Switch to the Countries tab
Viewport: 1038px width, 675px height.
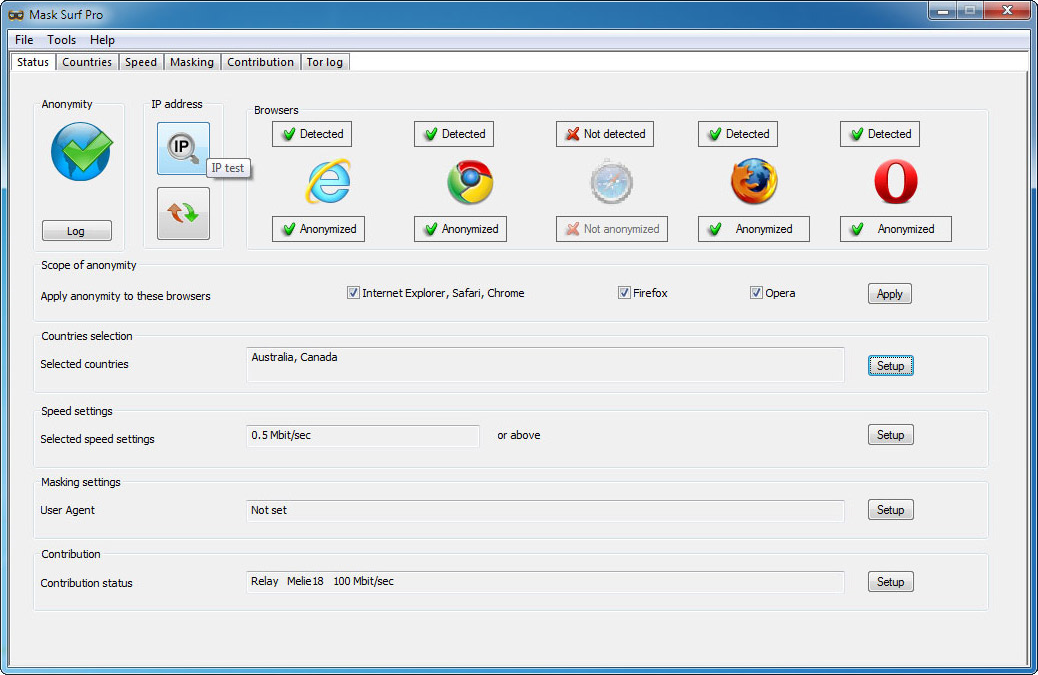[87, 62]
